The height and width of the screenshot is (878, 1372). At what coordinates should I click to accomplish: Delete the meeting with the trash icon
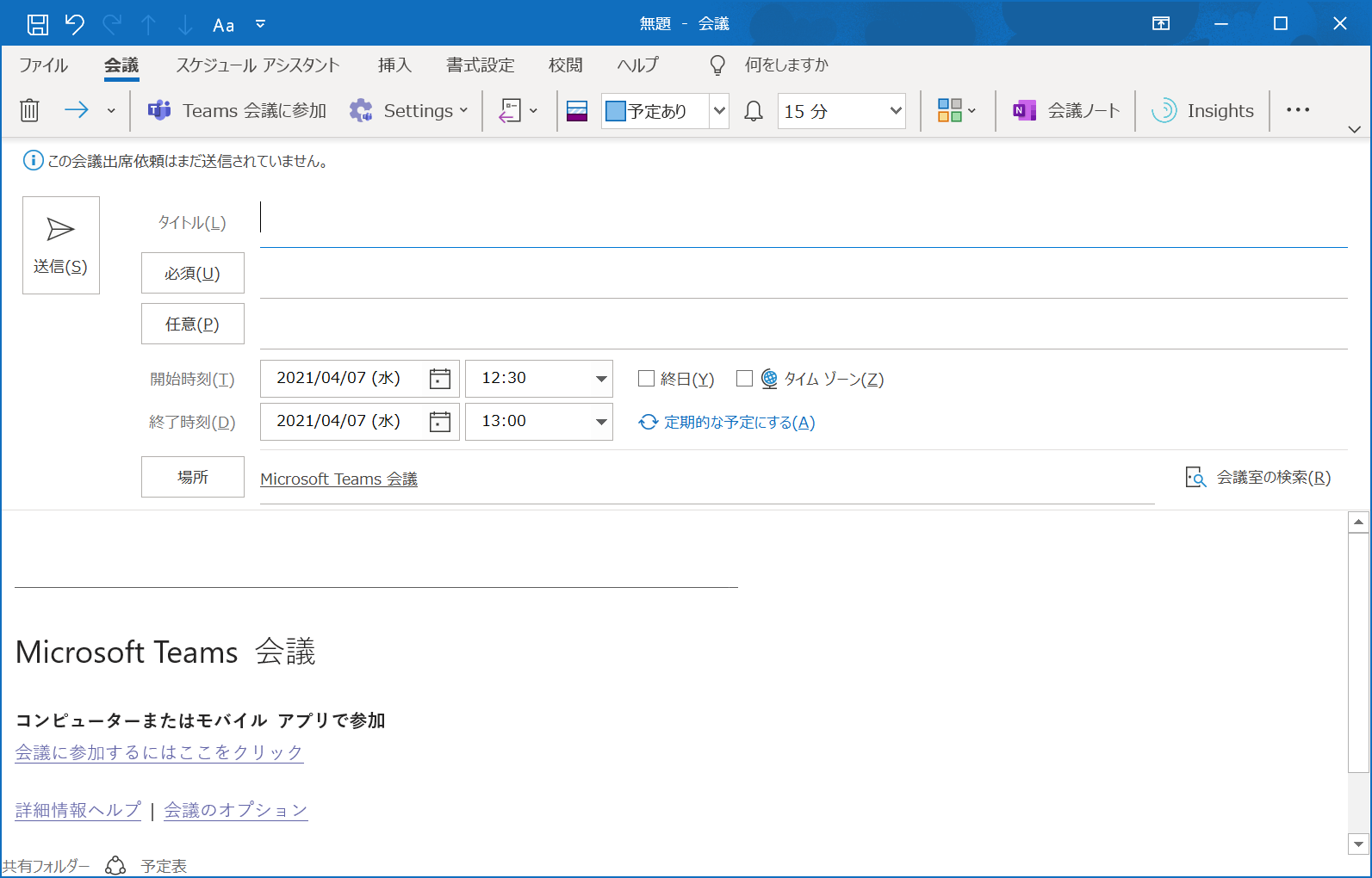[30, 110]
